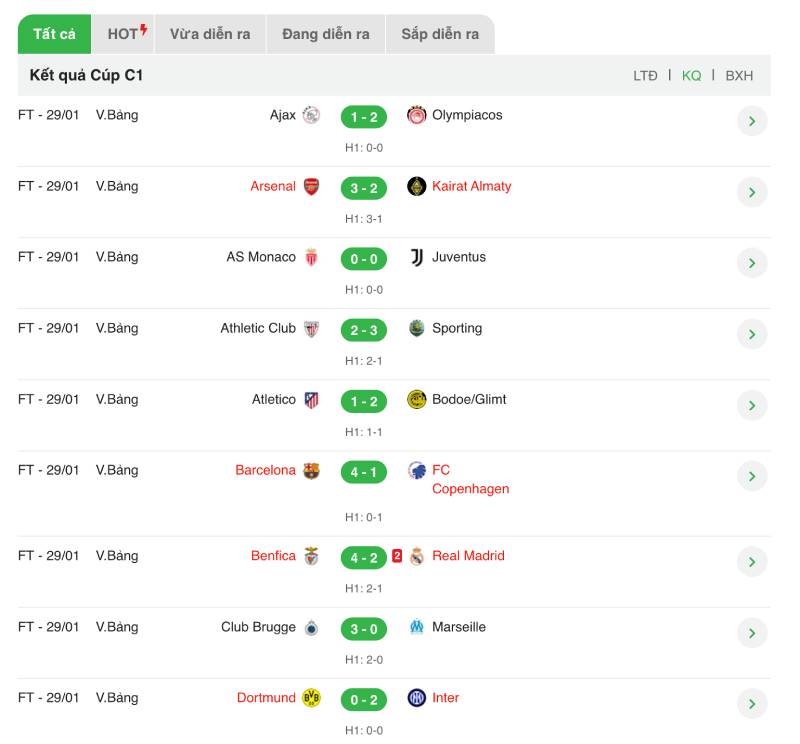800x744 pixels.
Task: Open Club Brugge vs Marseille details arrow
Action: click(752, 633)
